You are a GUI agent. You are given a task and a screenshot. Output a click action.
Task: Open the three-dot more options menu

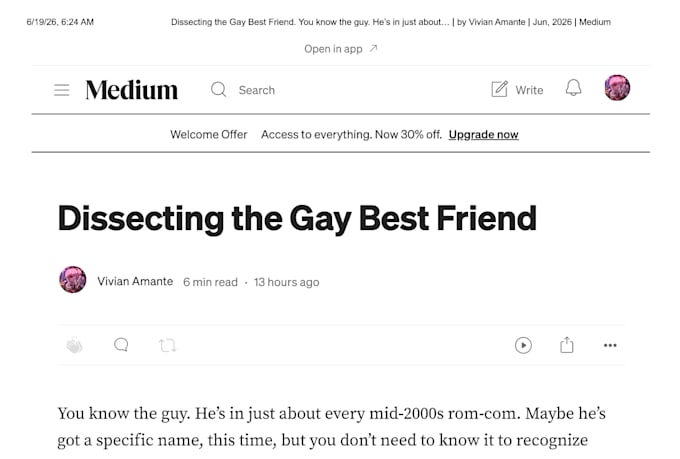click(x=610, y=345)
